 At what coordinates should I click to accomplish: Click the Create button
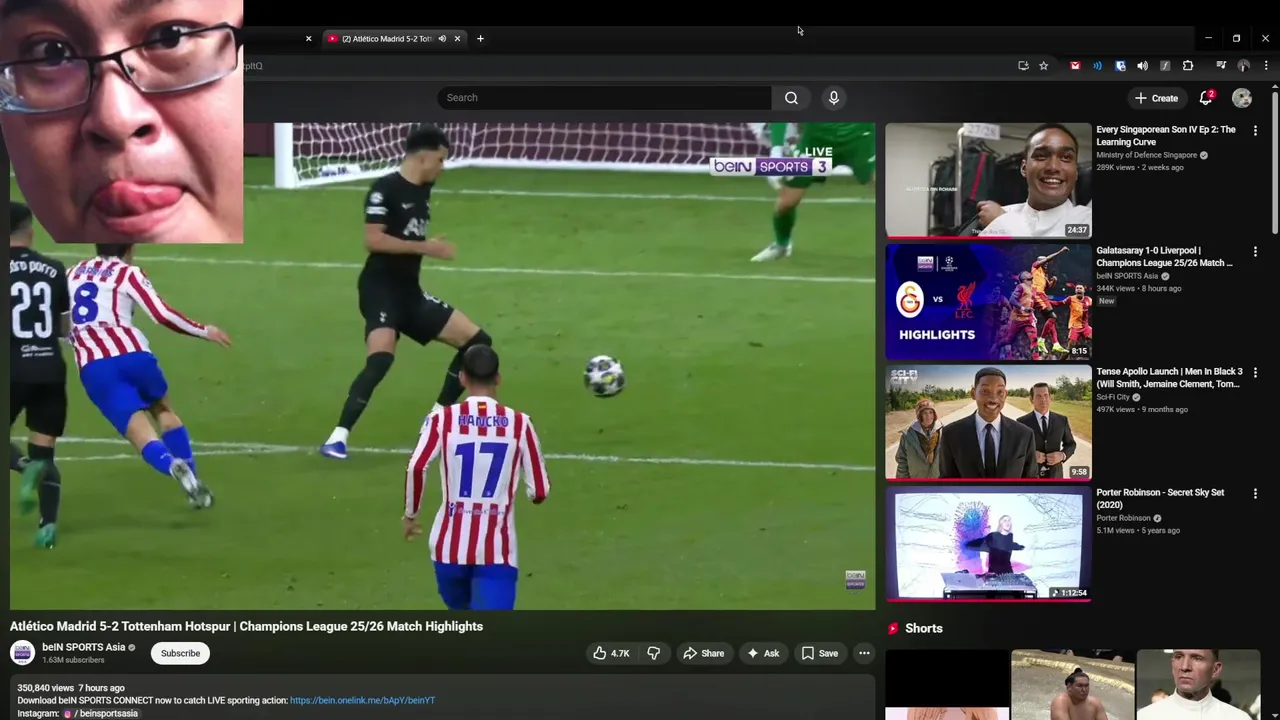[1156, 98]
